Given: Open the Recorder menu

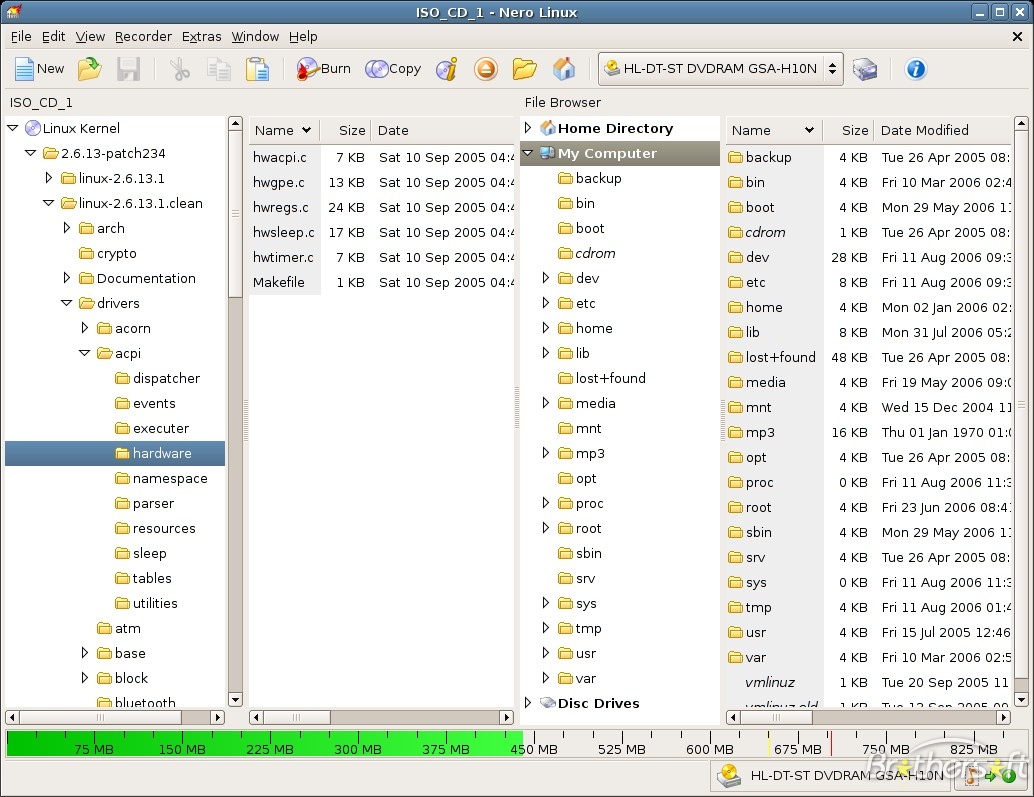Looking at the screenshot, I should pyautogui.click(x=143, y=36).
